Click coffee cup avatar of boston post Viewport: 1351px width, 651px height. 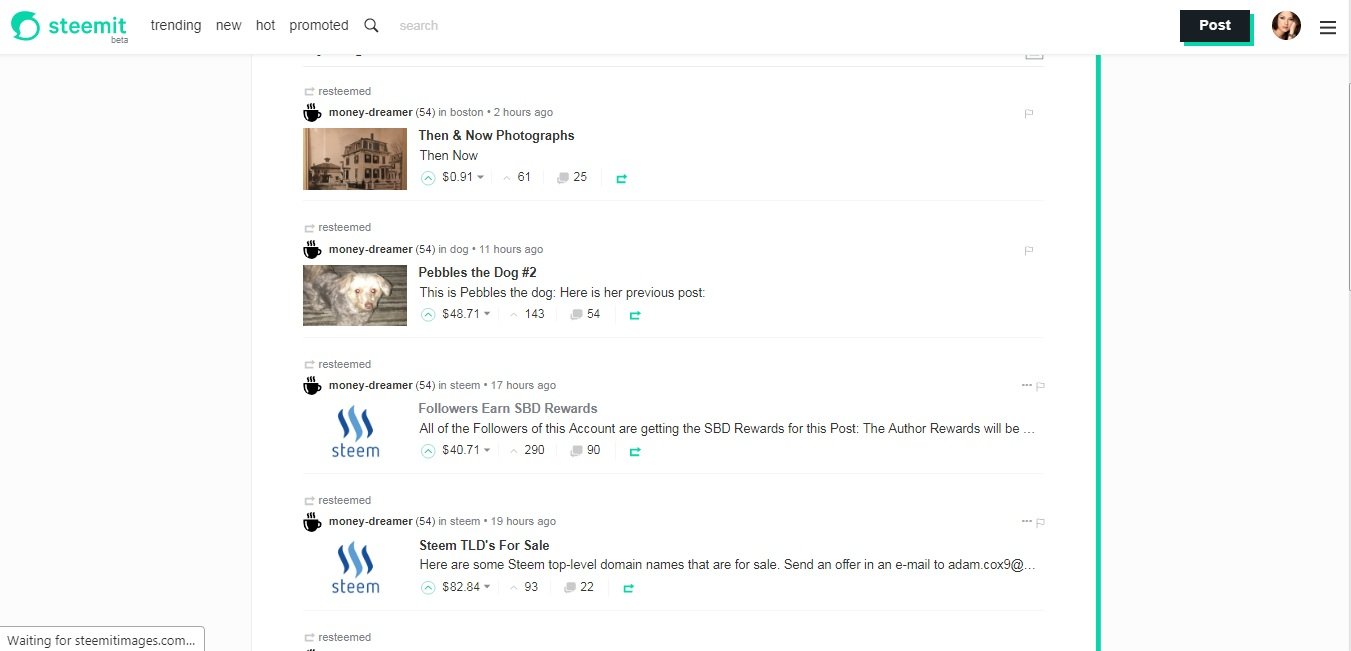click(313, 112)
